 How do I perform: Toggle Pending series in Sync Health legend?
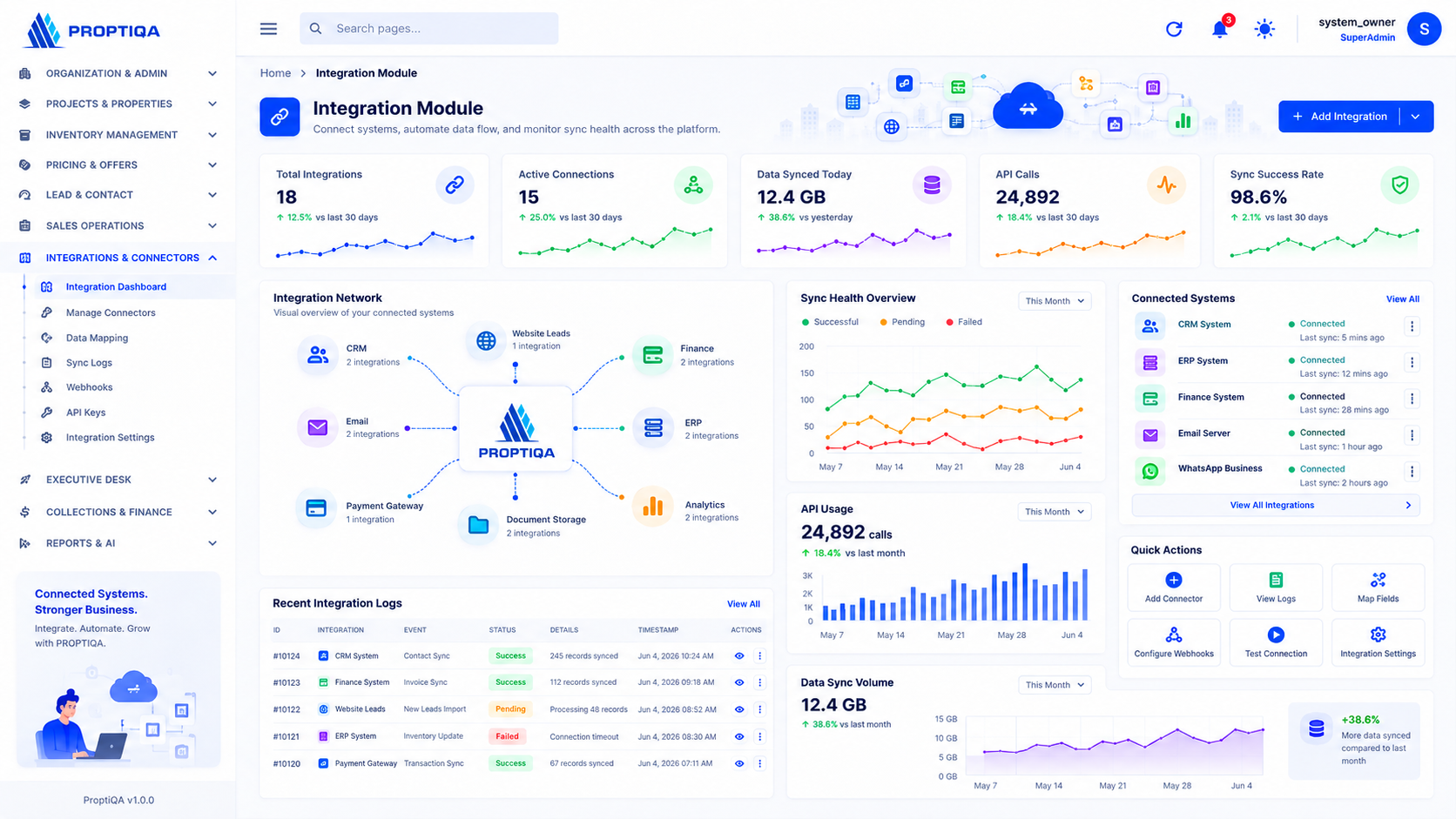click(x=902, y=322)
